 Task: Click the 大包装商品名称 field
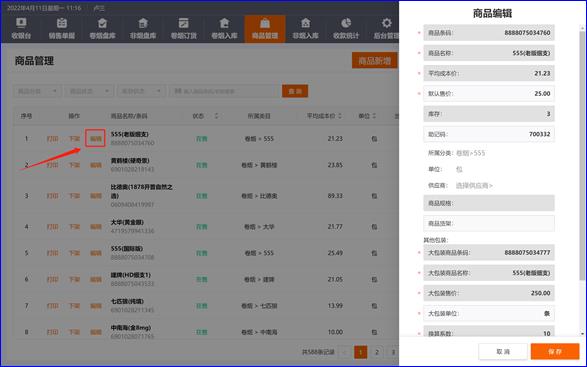[489, 273]
